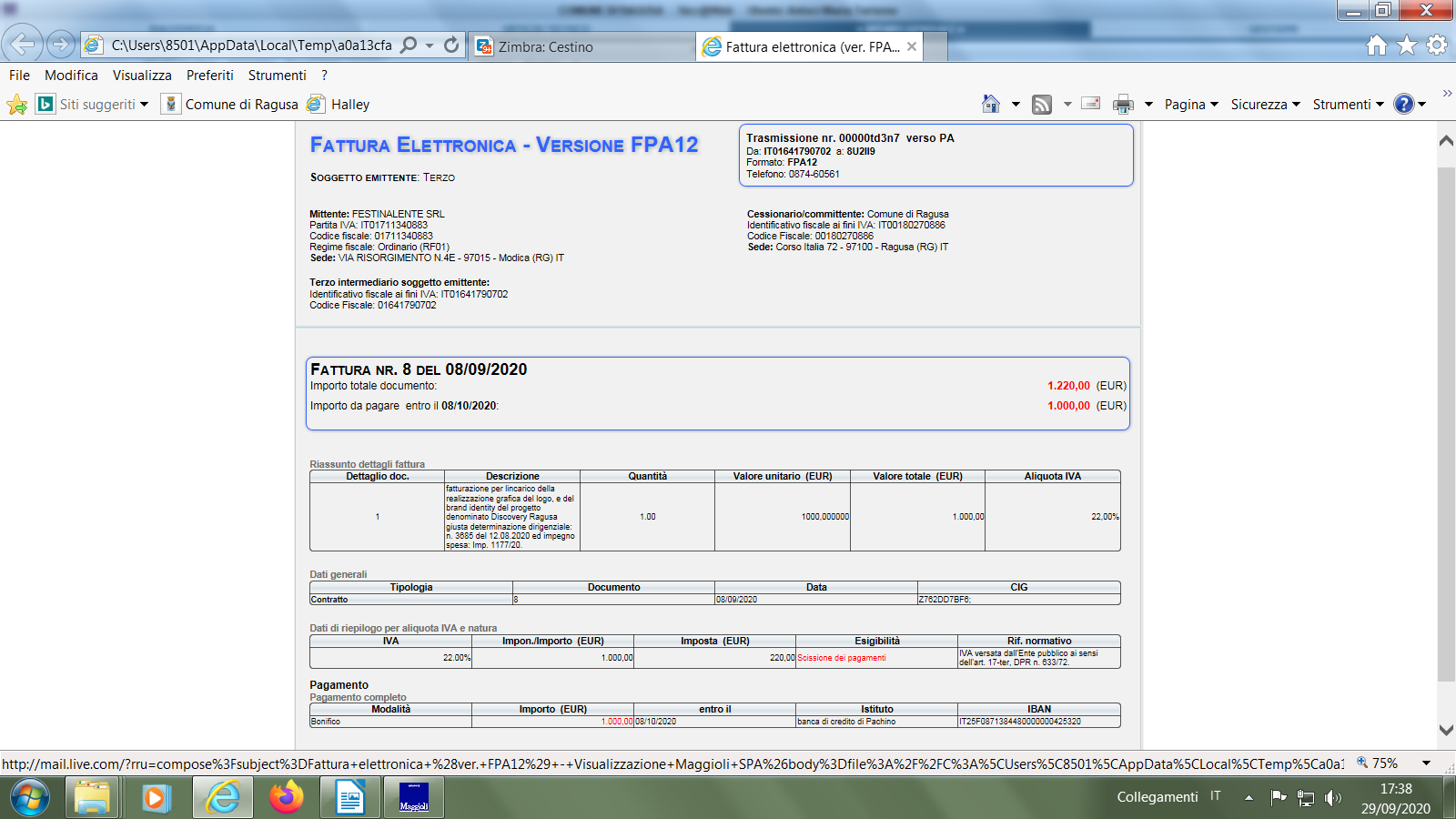The image size is (1456, 819).
Task: Click the Help question mark icon
Action: (1404, 105)
